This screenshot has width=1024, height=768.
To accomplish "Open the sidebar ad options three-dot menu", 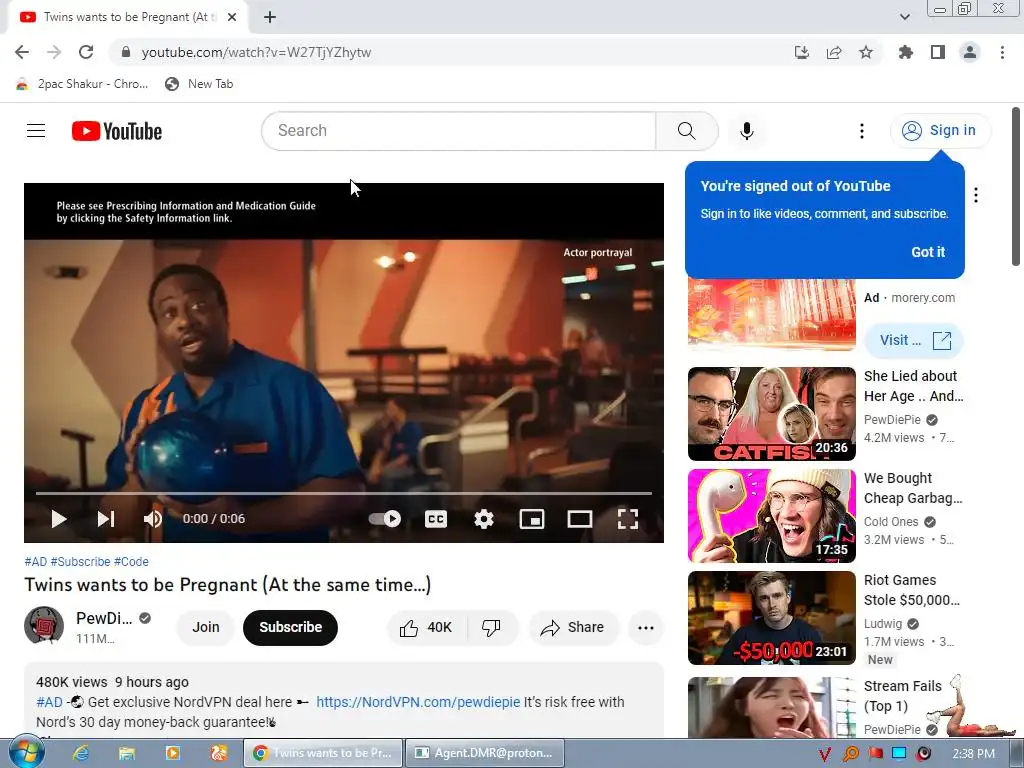I will coord(976,195).
